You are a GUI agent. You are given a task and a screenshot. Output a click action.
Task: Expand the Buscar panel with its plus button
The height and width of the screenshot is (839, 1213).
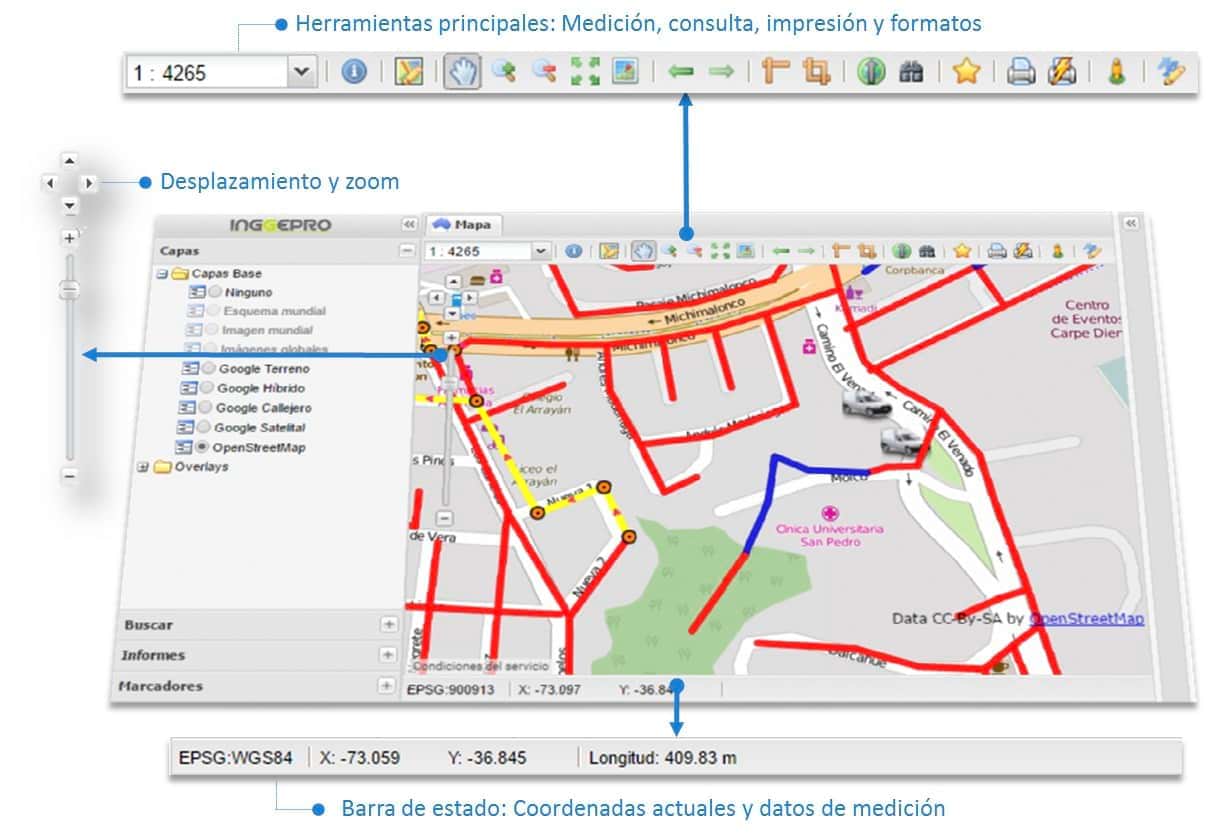388,624
